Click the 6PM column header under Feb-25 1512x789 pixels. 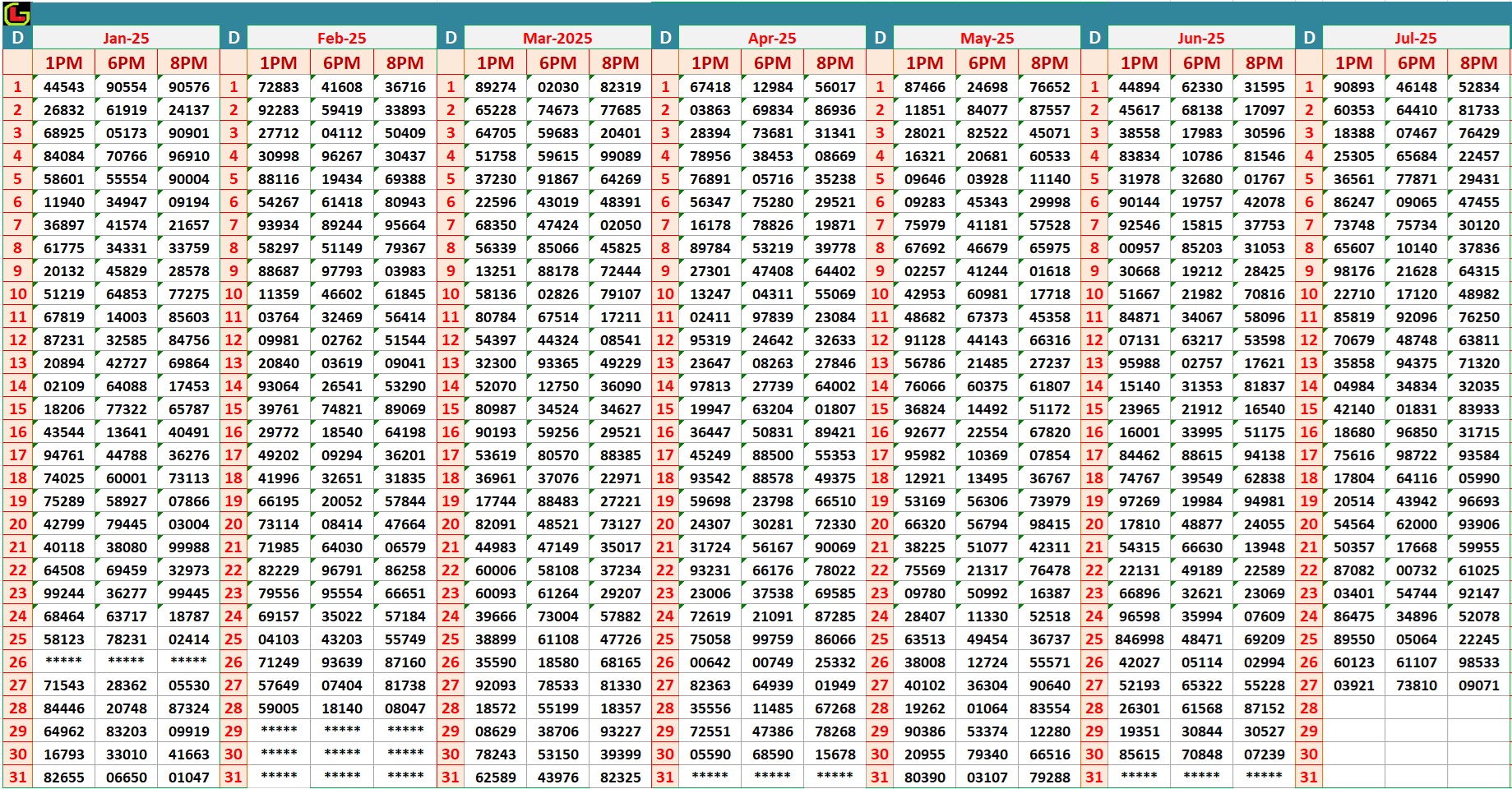(341, 63)
